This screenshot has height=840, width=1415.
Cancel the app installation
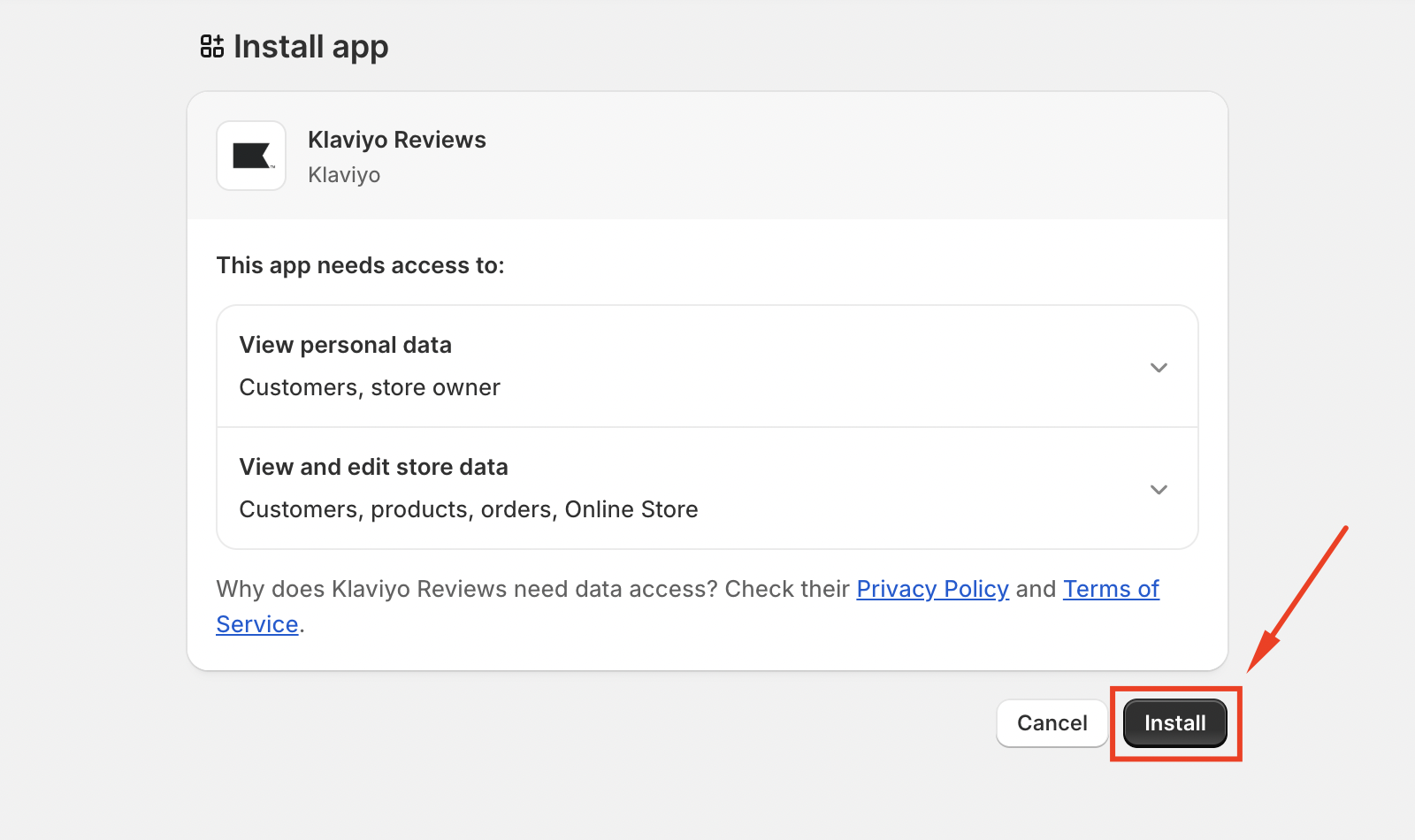[x=1052, y=723]
